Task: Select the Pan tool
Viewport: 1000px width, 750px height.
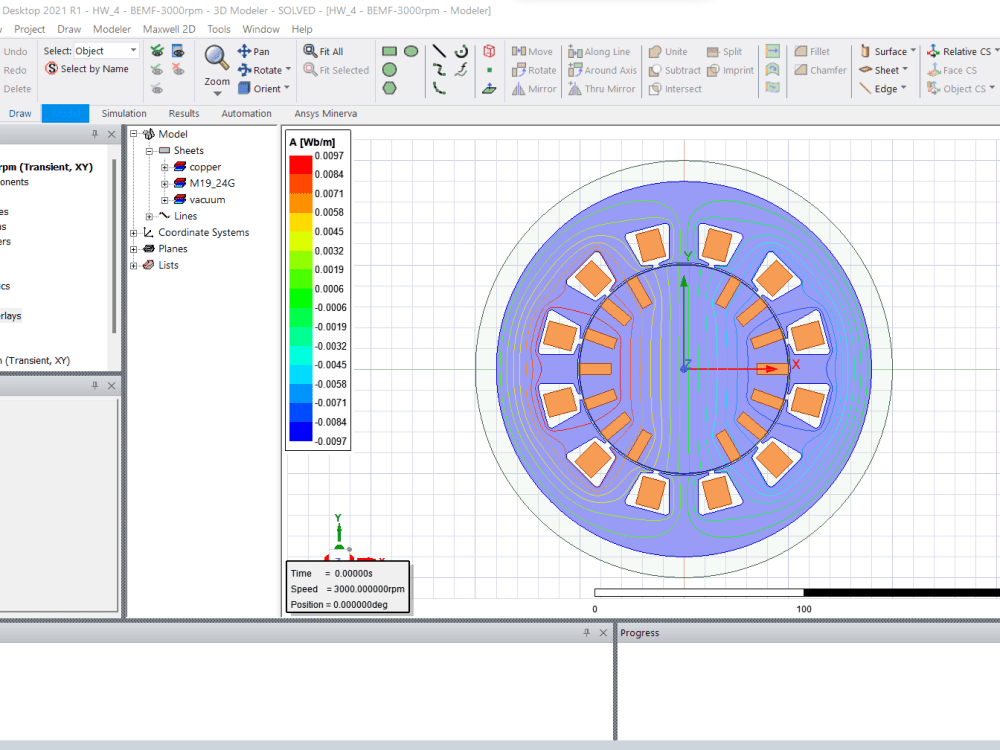Action: pos(253,50)
